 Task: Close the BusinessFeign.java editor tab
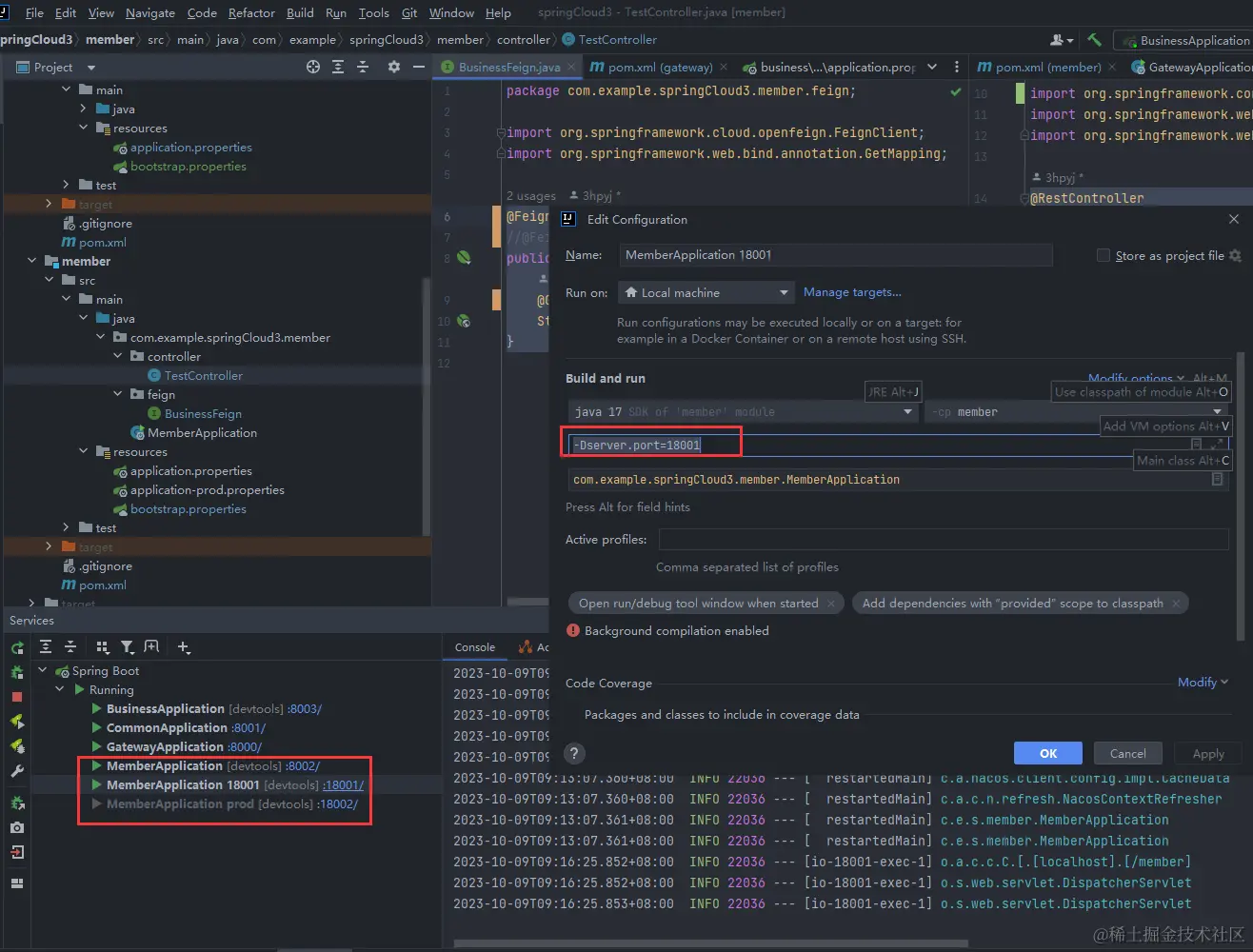[x=571, y=67]
